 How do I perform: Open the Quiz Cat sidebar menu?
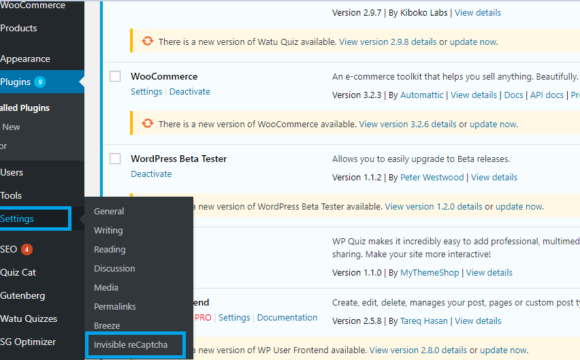tap(18, 273)
